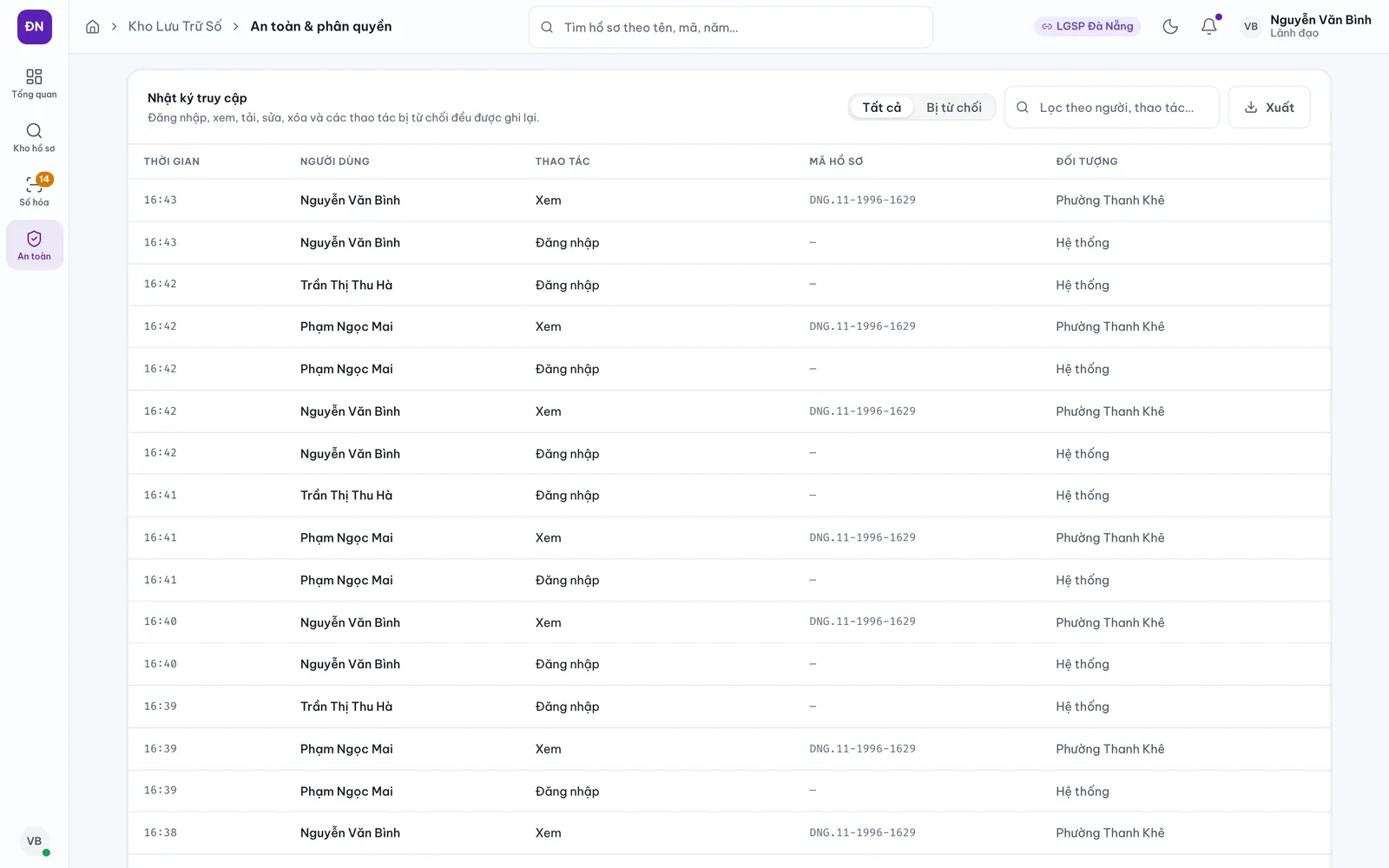Click the Nhật ký truy cập heading
This screenshot has width=1389, height=868.
coord(197,98)
